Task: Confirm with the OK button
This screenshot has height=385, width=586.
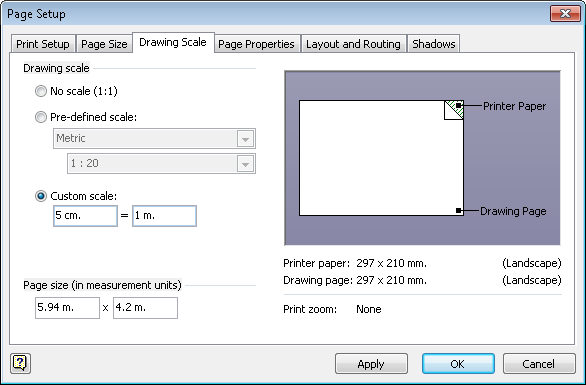Action: click(x=458, y=364)
